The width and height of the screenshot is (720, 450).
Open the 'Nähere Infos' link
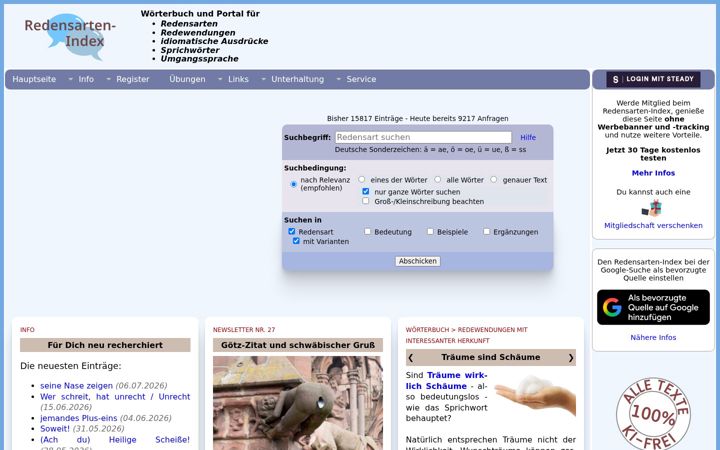tap(653, 338)
